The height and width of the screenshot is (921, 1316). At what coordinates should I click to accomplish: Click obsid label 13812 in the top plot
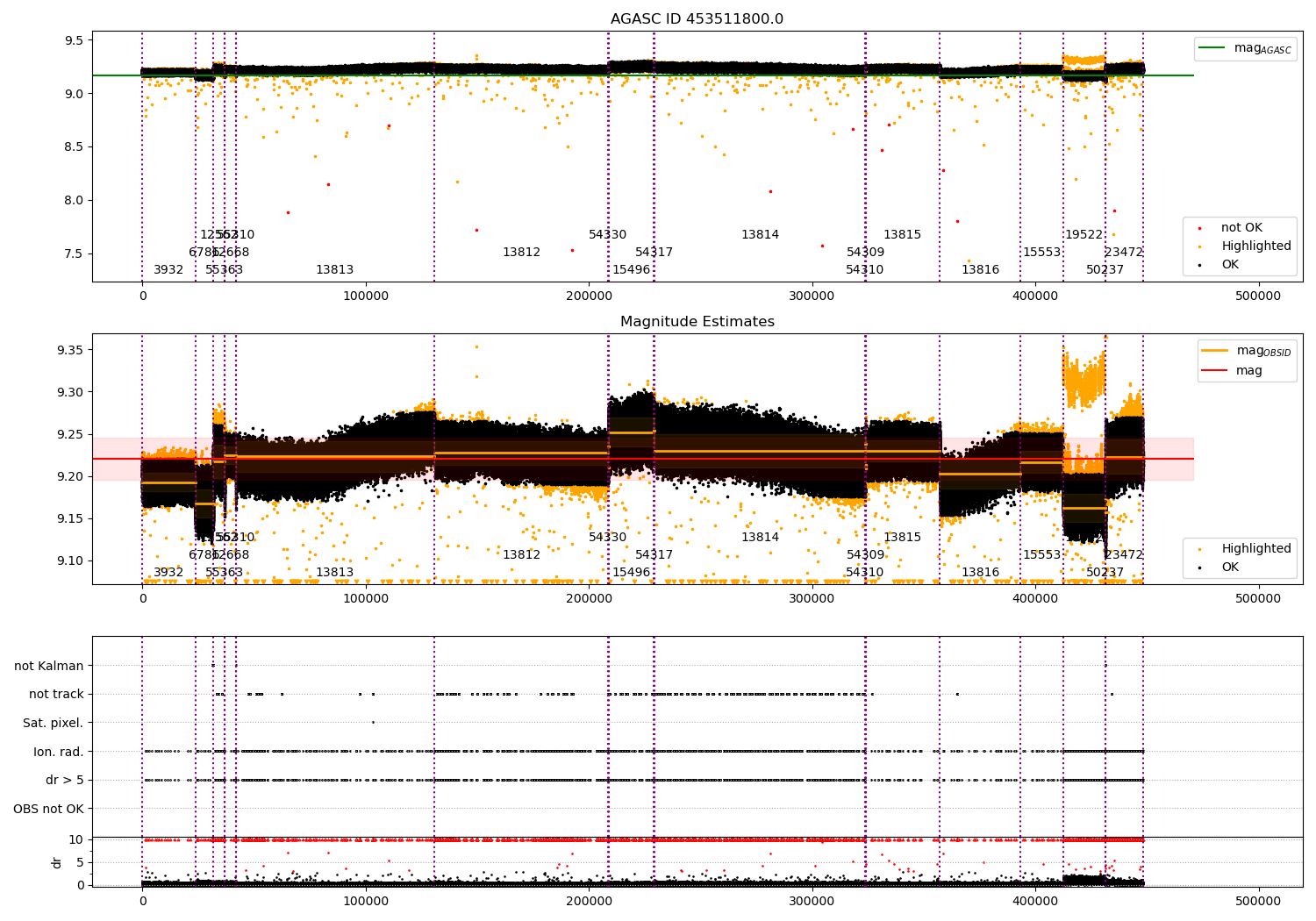point(521,253)
